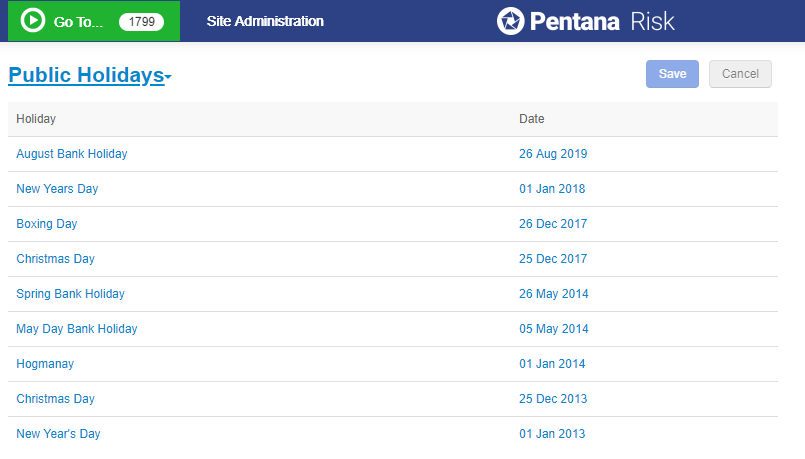The height and width of the screenshot is (459, 805).
Task: Expand the Public Holidays dropdown caret
Action: point(168,78)
